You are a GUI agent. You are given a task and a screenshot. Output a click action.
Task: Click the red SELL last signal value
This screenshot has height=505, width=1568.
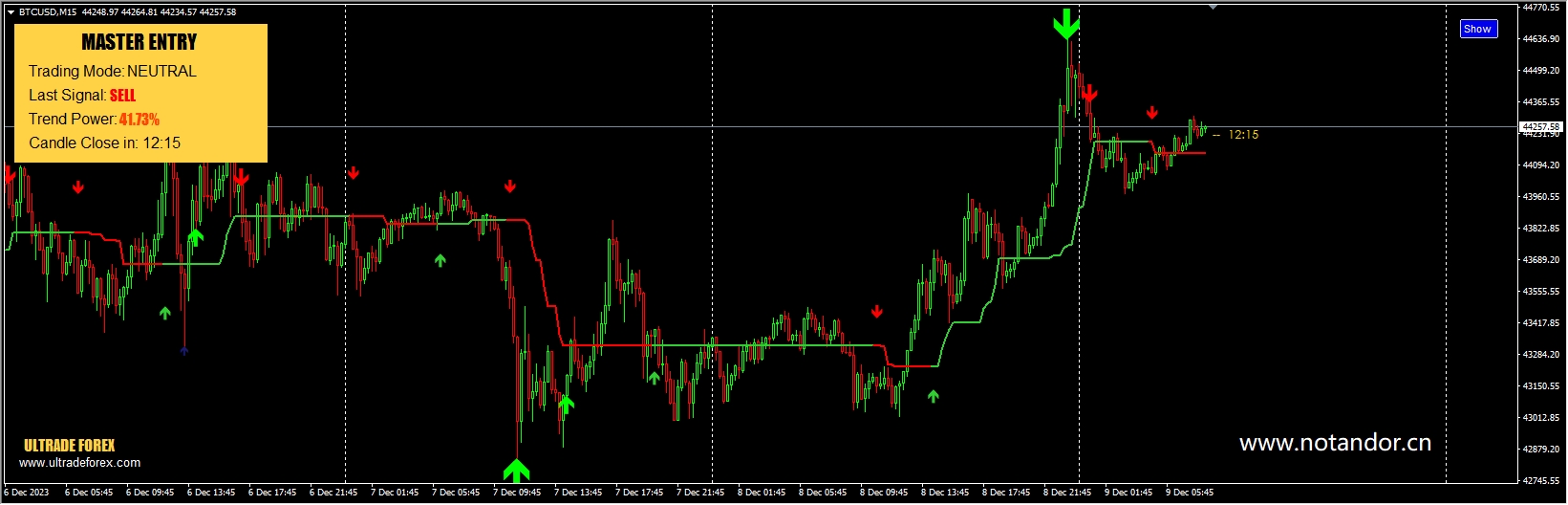(x=122, y=95)
